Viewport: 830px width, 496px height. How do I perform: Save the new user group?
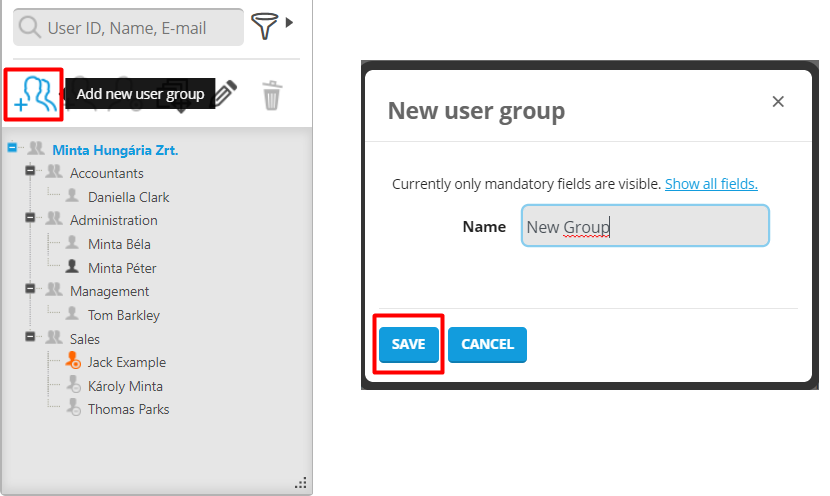click(408, 344)
